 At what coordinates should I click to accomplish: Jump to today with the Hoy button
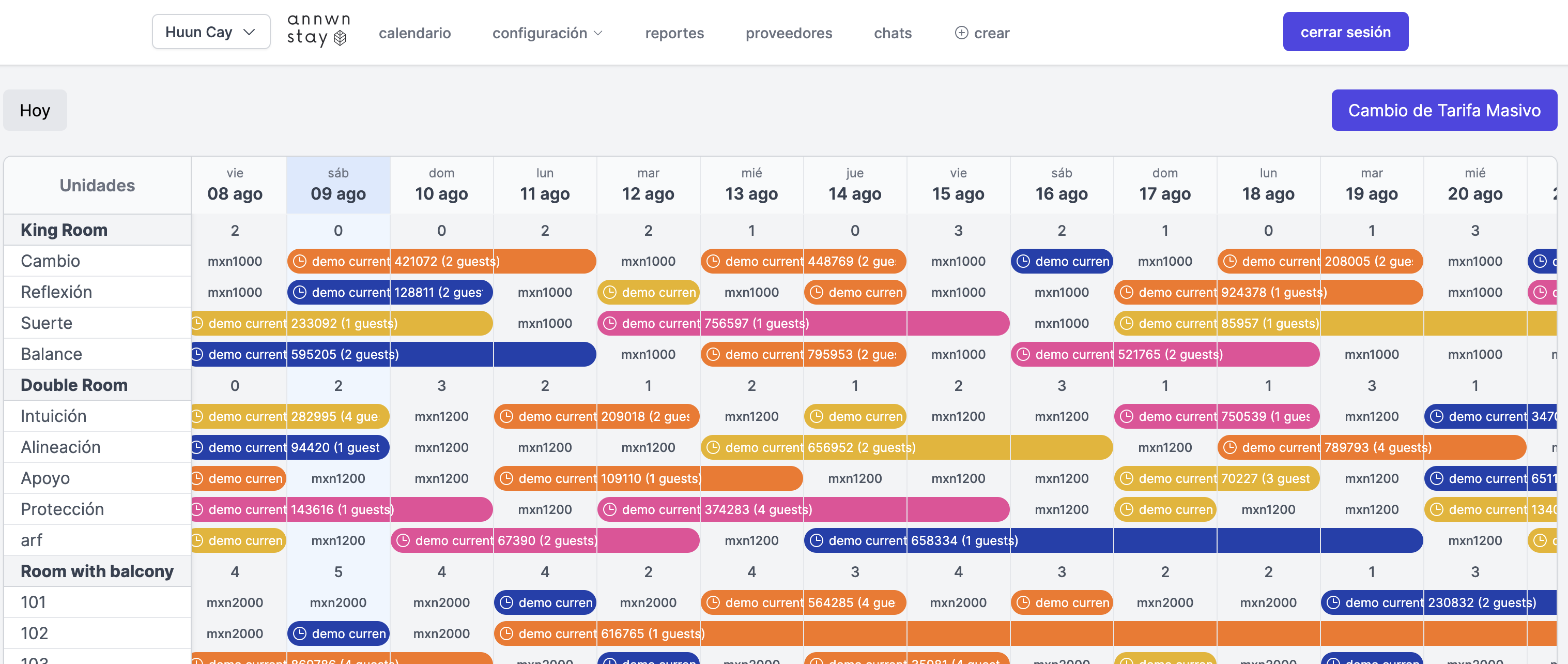click(x=35, y=110)
